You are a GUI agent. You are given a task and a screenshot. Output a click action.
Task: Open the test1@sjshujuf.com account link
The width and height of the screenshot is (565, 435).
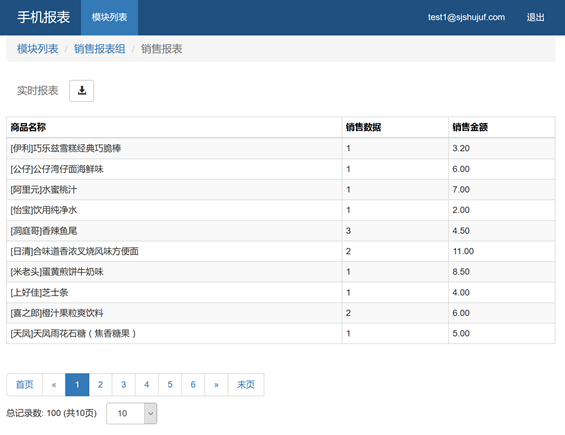tap(466, 17)
